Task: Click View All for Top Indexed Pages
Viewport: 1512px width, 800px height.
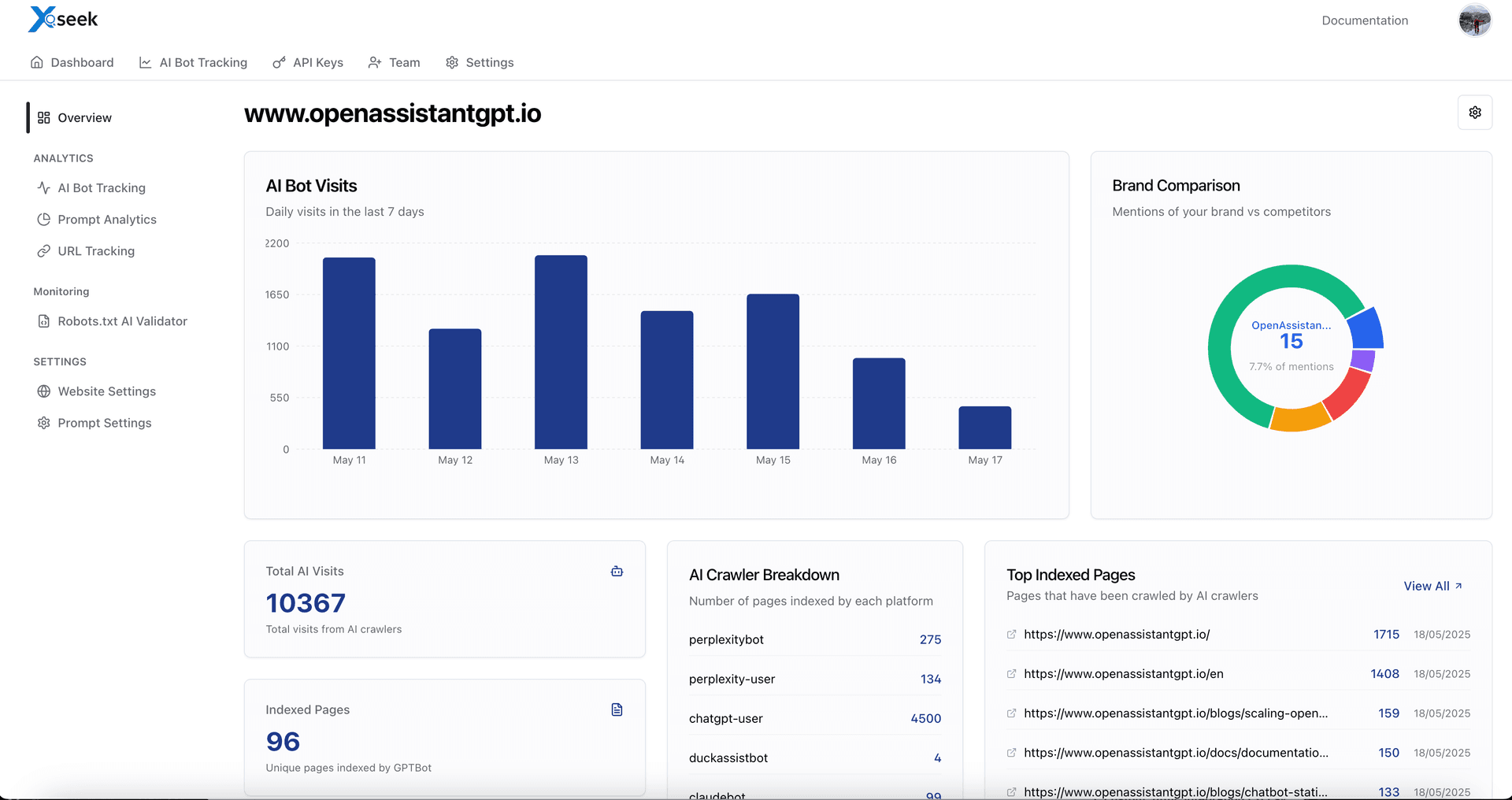Action: (x=1432, y=587)
